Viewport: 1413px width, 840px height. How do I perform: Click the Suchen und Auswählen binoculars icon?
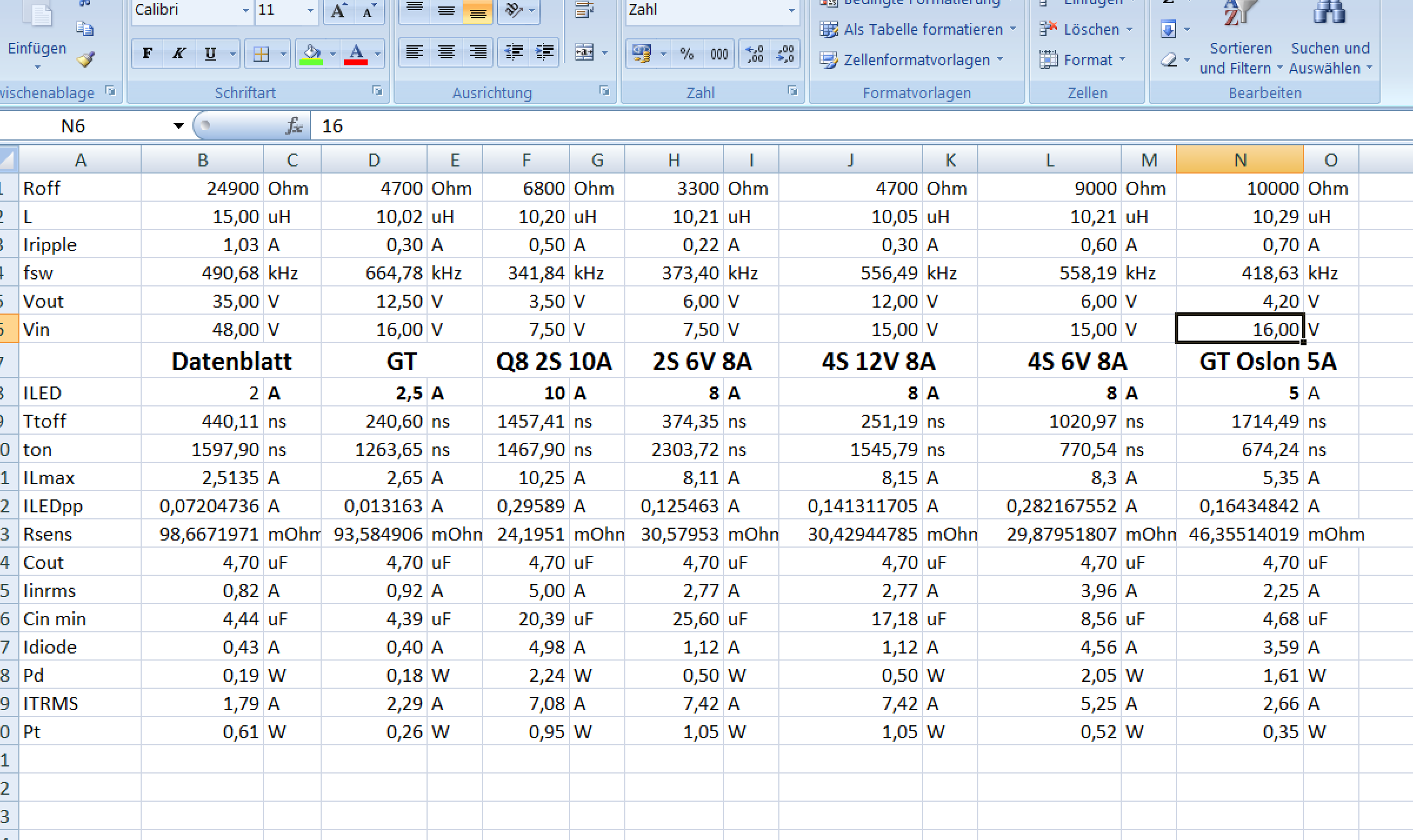[x=1329, y=13]
